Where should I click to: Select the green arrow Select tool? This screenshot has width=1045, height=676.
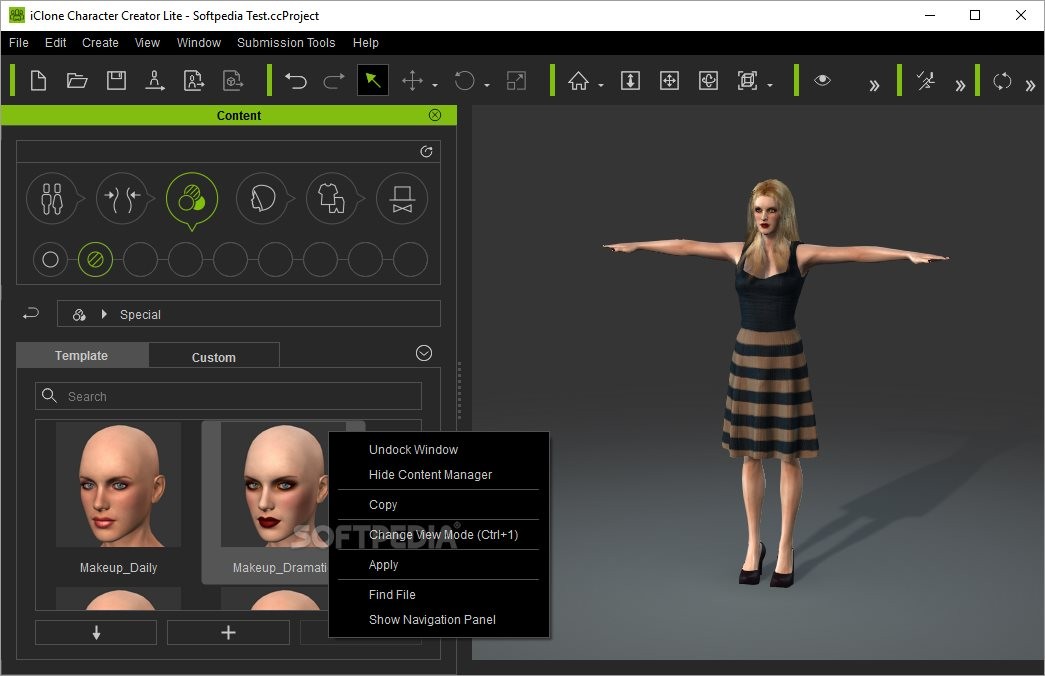tap(373, 81)
